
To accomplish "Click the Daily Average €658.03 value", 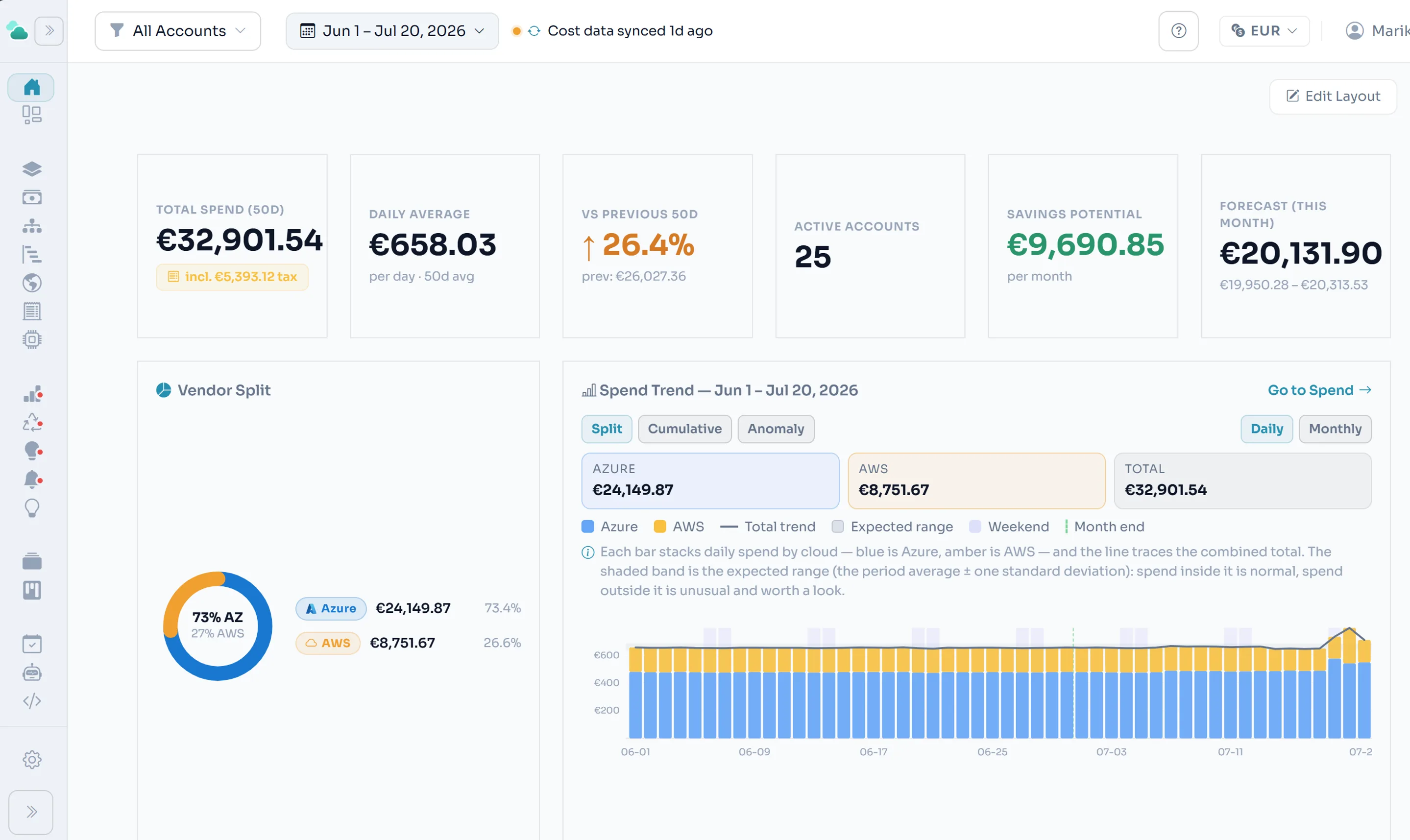I will pos(433,244).
